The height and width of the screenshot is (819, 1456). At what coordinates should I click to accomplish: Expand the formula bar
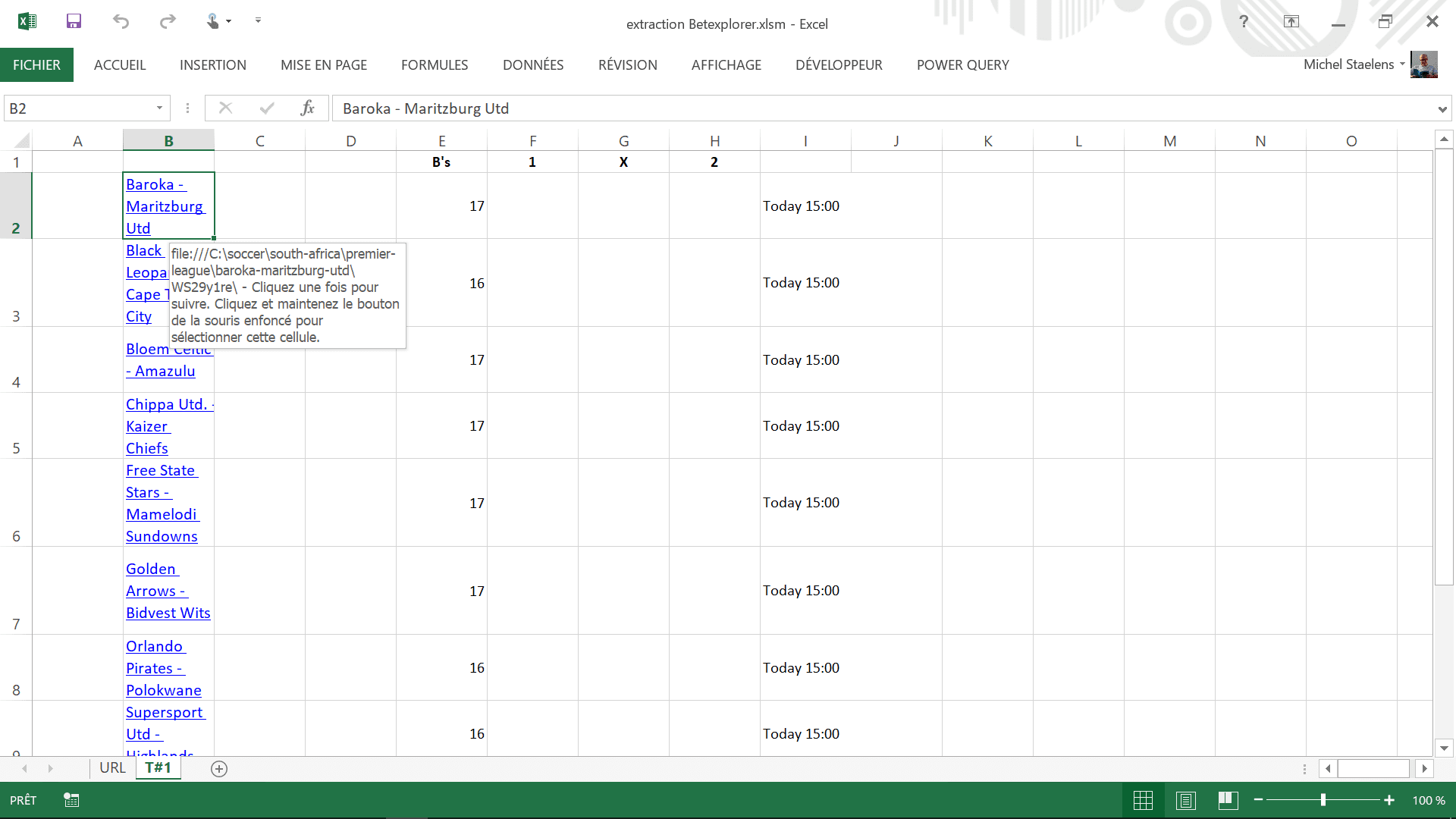pos(1442,109)
